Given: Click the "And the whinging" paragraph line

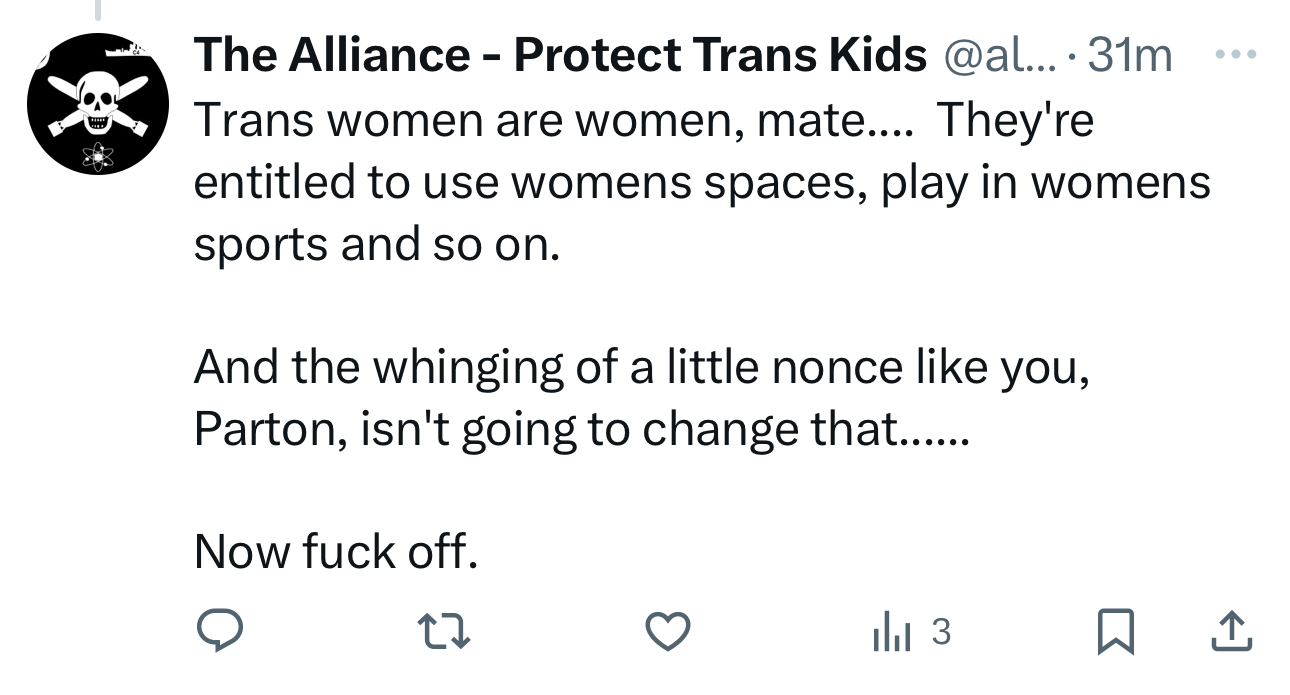Looking at the screenshot, I should (640, 367).
